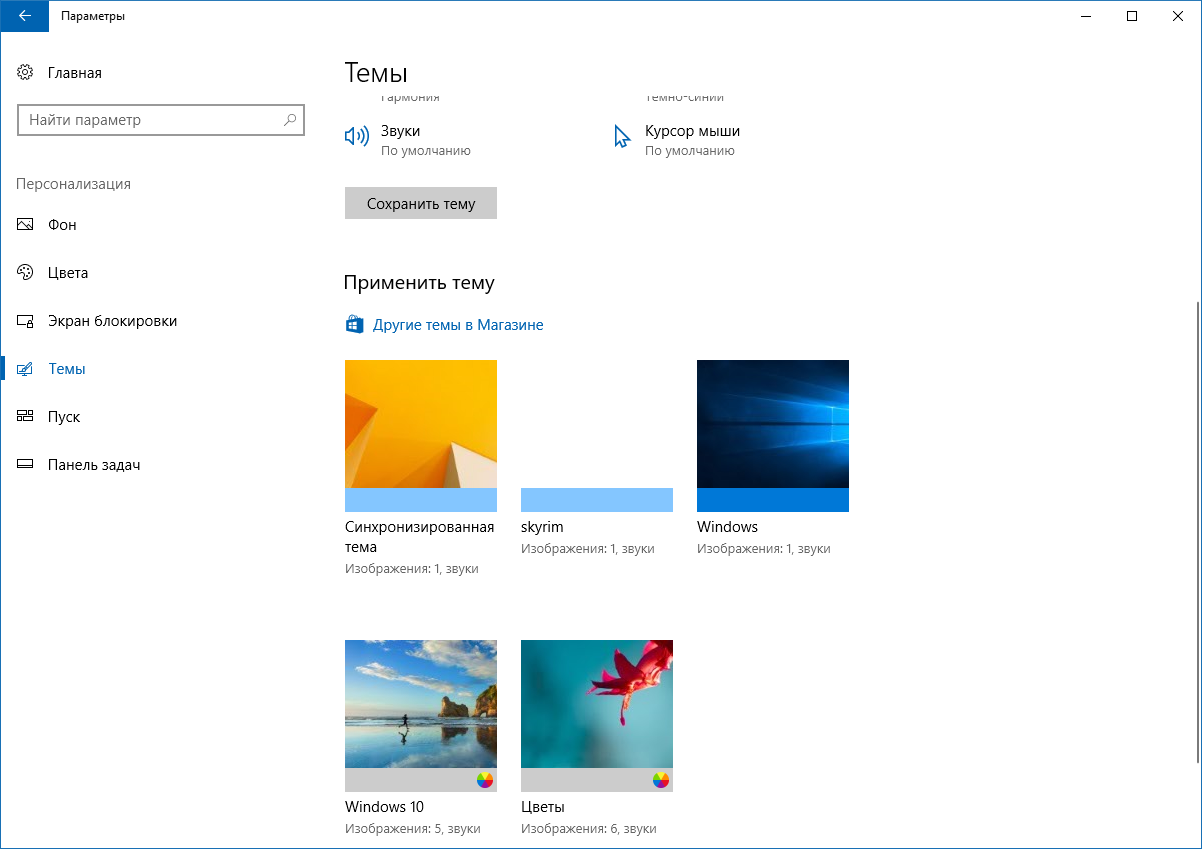Click the Цвета palette icon in sidebar

click(26, 273)
